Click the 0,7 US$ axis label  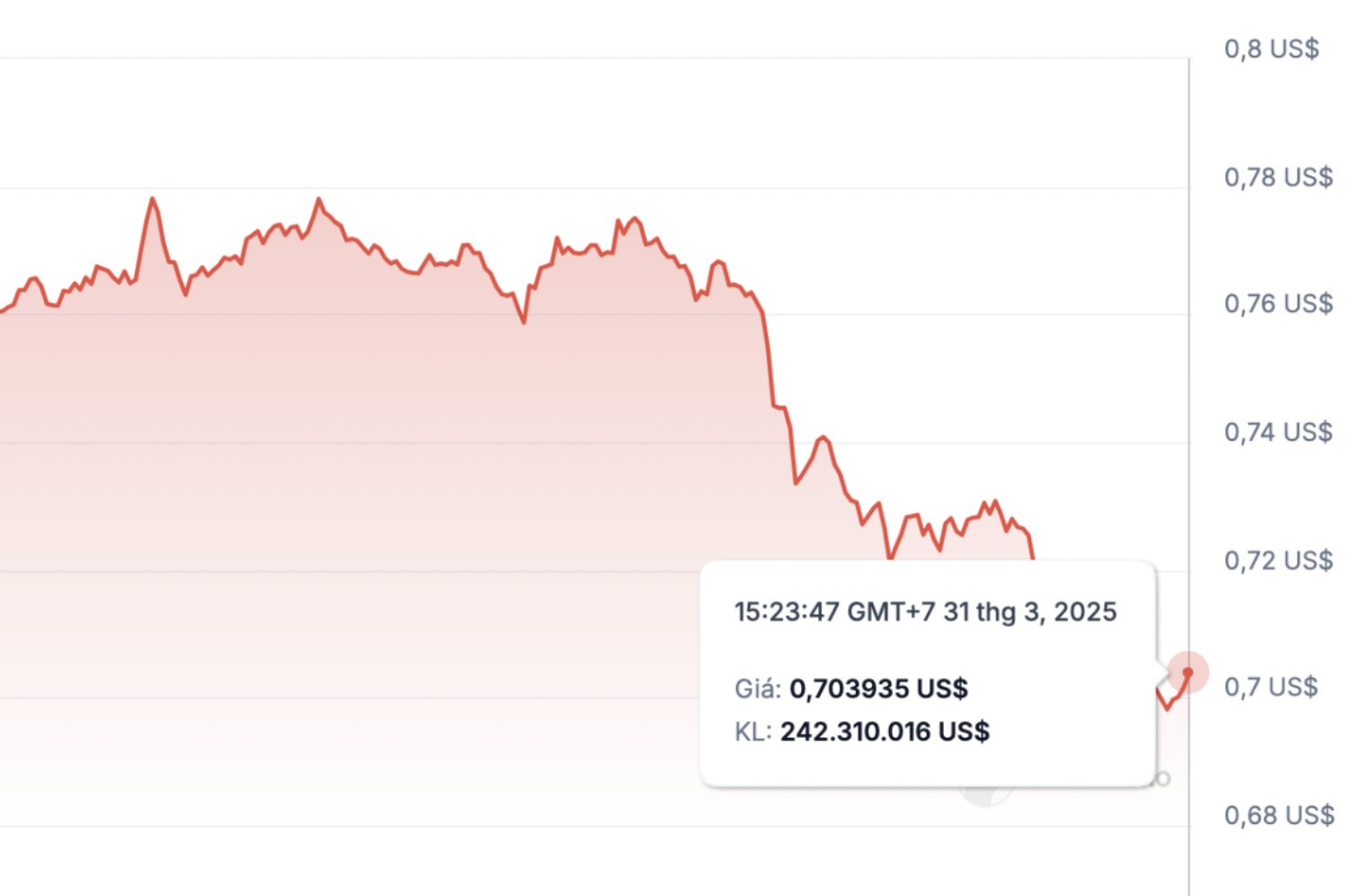coord(1271,687)
